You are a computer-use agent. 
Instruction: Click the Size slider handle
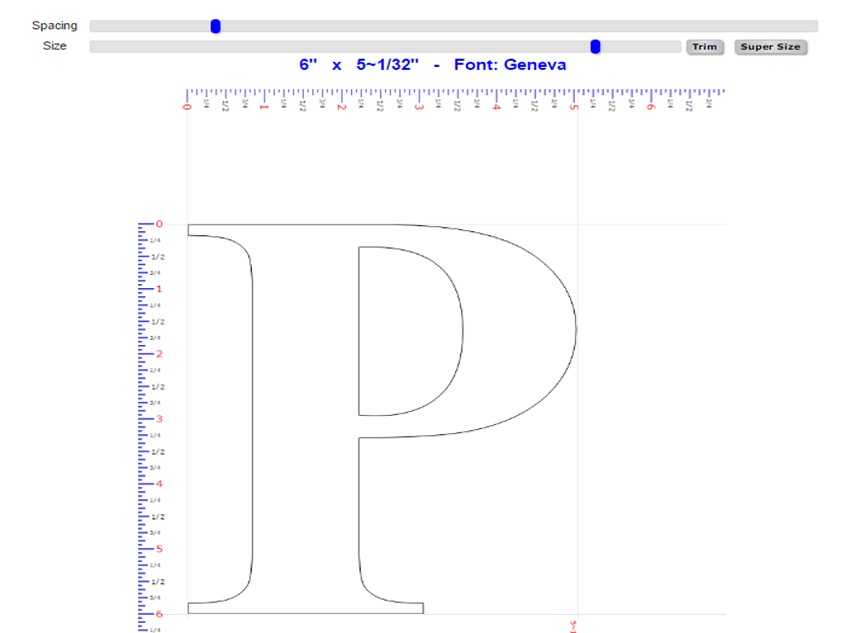coord(595,47)
